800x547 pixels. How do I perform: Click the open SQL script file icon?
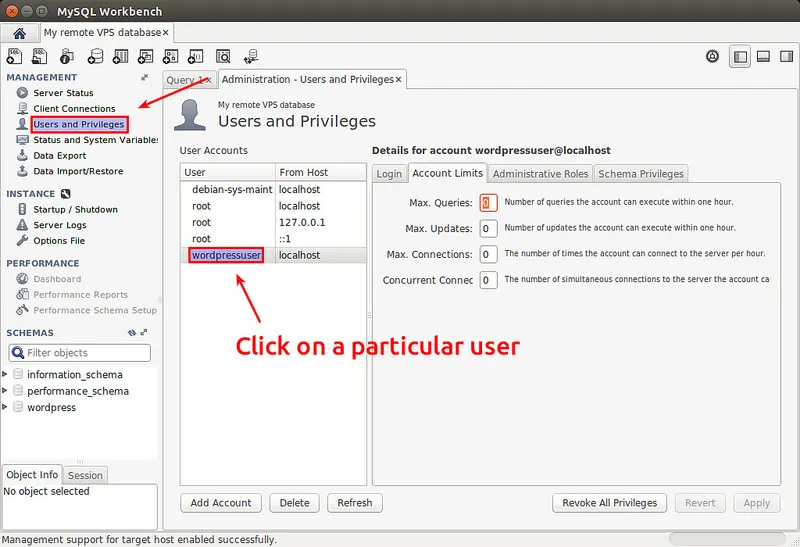[42, 56]
